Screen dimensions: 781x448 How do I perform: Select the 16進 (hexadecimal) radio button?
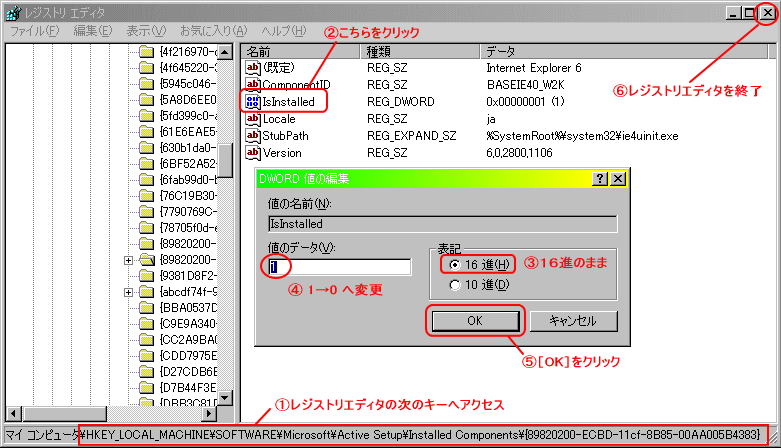pos(456,265)
